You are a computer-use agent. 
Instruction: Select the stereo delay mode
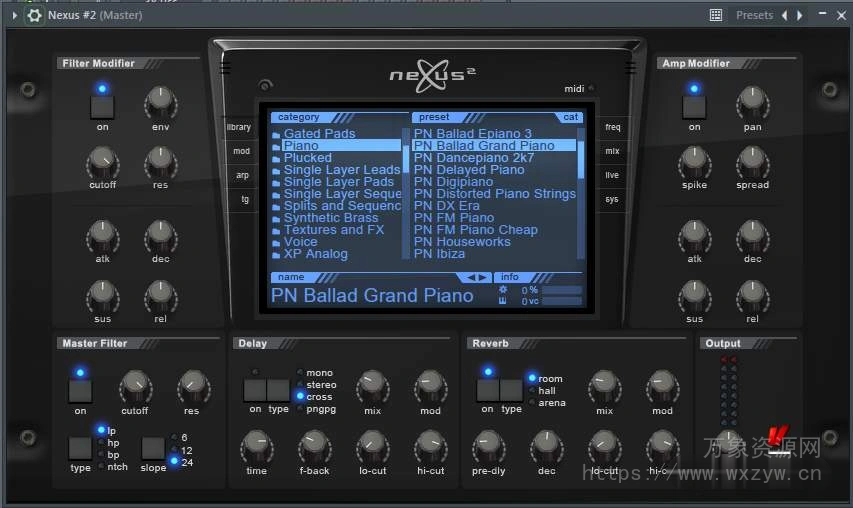tap(321, 385)
